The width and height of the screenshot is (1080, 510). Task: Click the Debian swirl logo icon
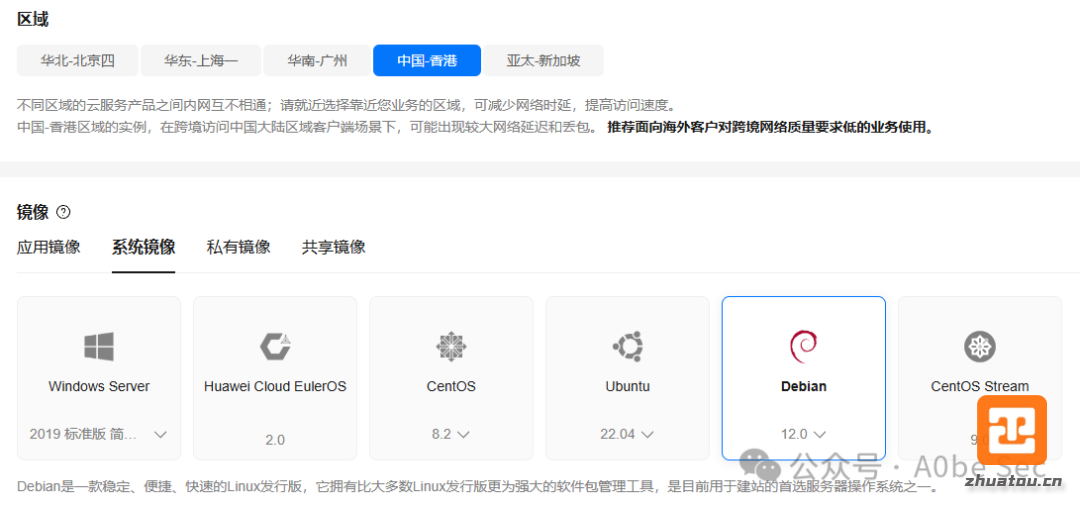click(803, 346)
